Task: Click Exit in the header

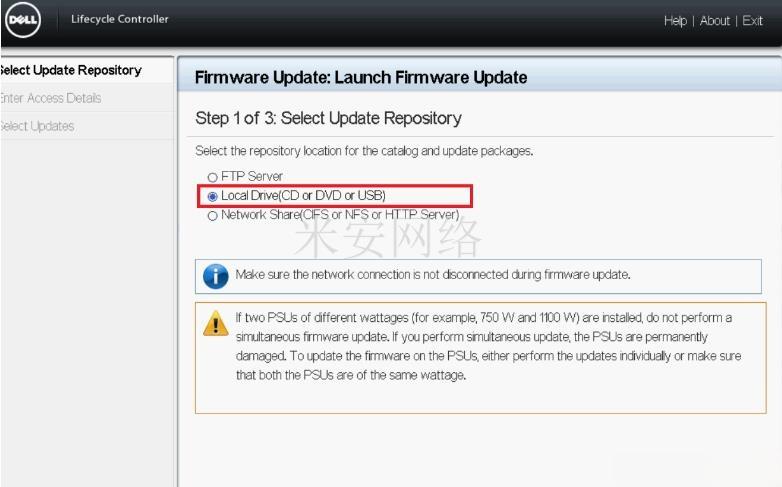Action: point(753,20)
